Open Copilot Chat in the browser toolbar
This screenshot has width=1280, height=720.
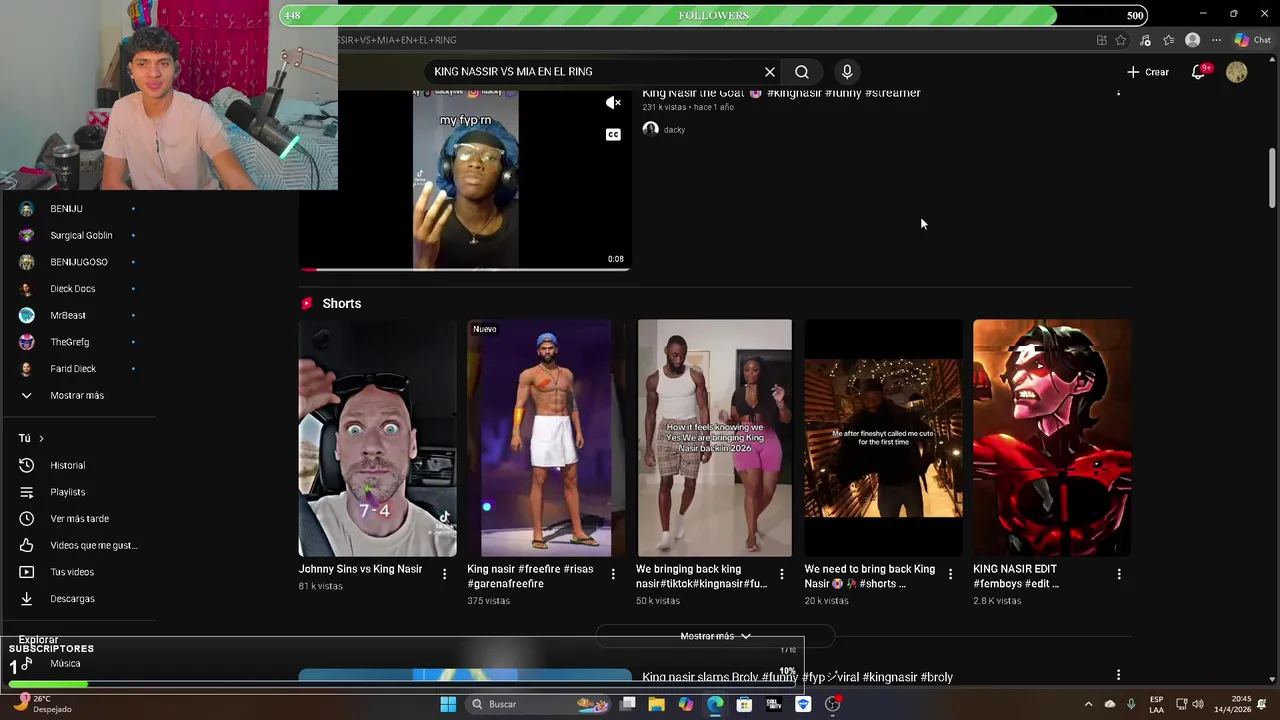pos(1252,40)
